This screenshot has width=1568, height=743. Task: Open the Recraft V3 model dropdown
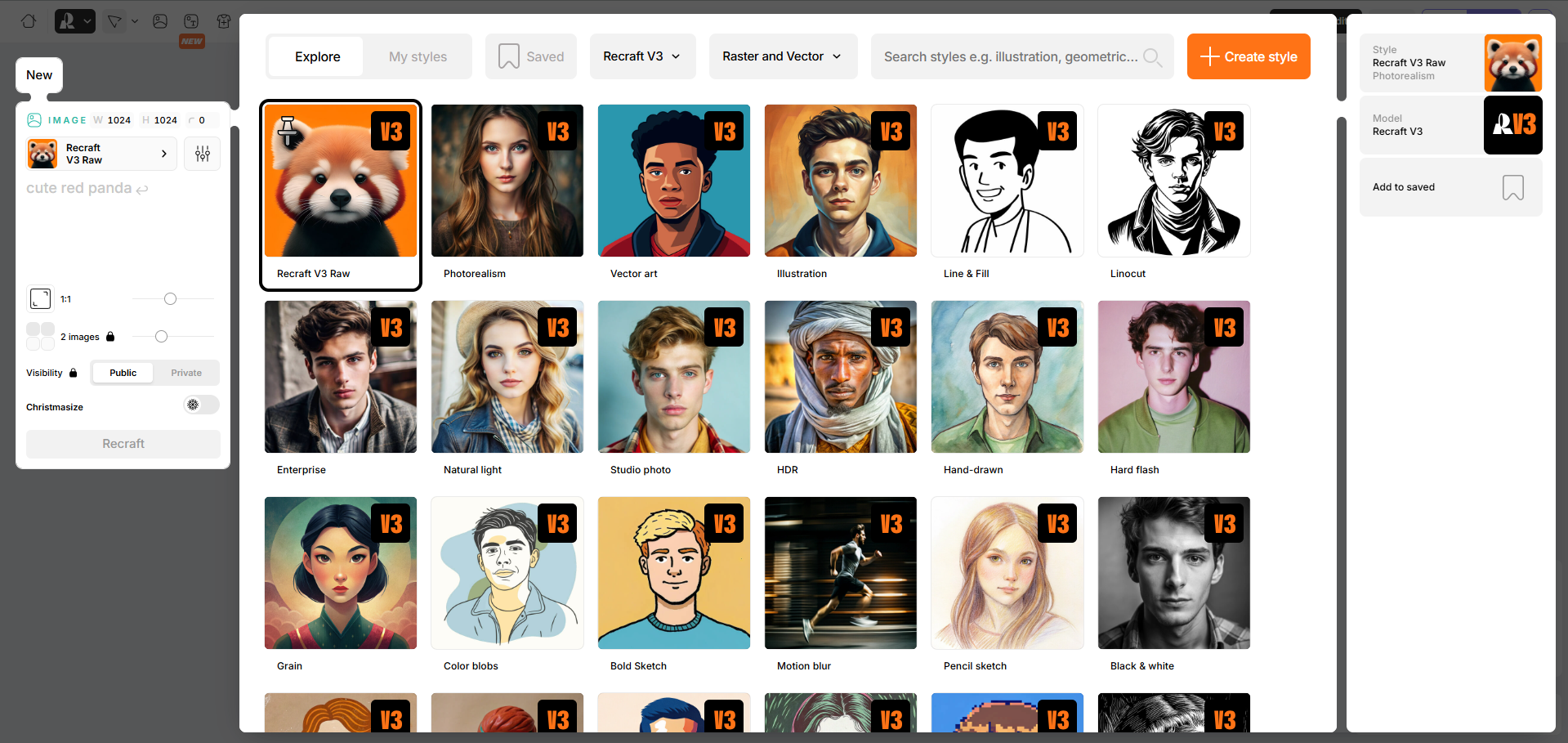point(642,56)
